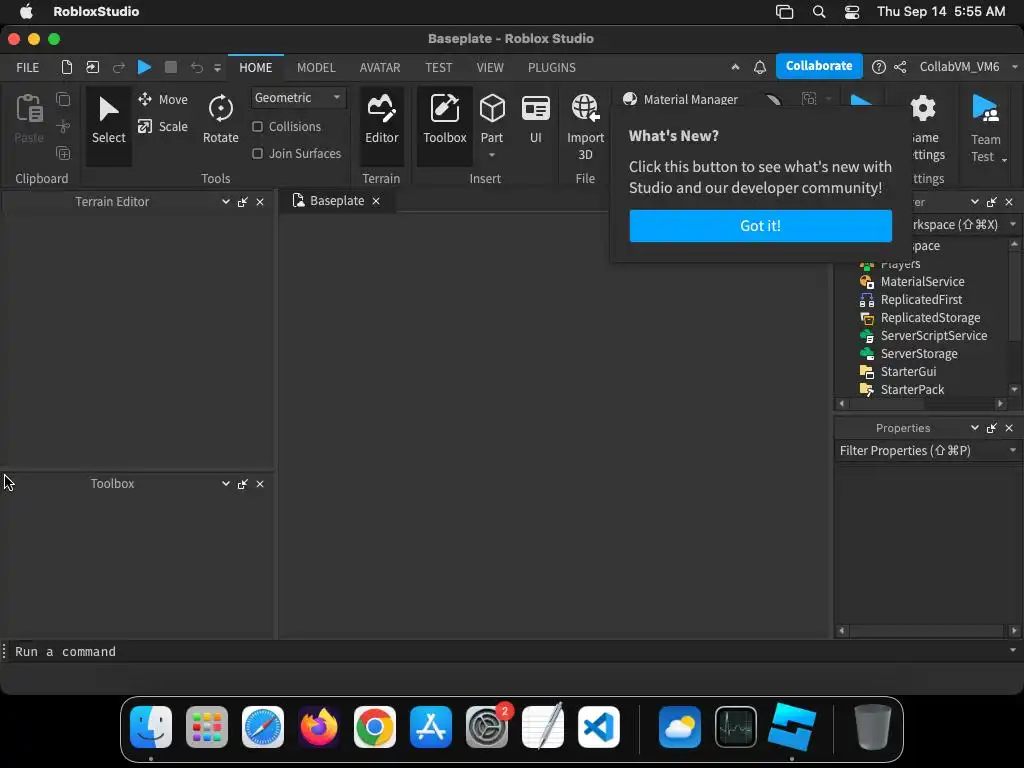Open Google Chrome from the Dock
The width and height of the screenshot is (1024, 768).
pos(375,727)
